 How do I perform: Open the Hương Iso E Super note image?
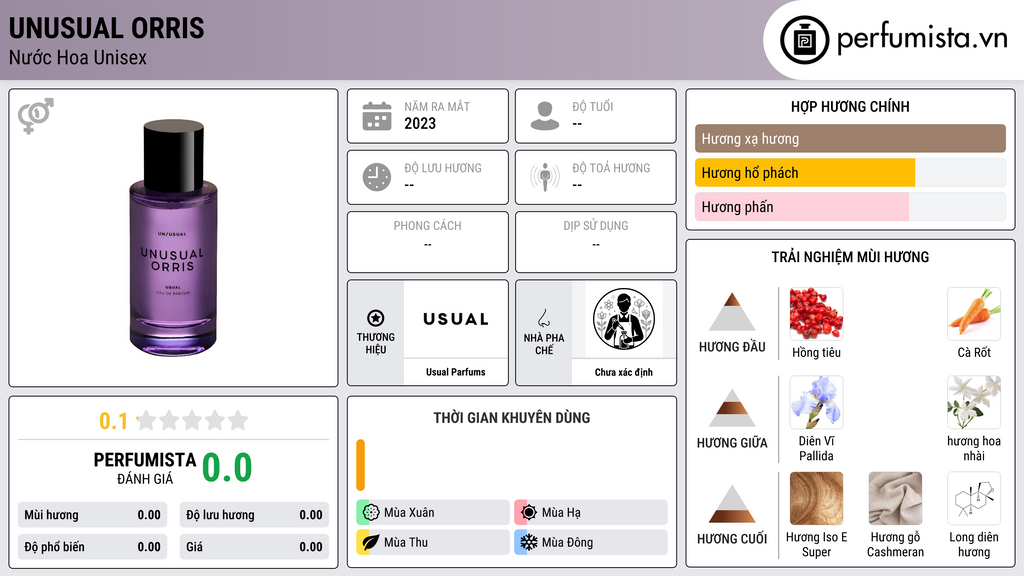tap(816, 498)
